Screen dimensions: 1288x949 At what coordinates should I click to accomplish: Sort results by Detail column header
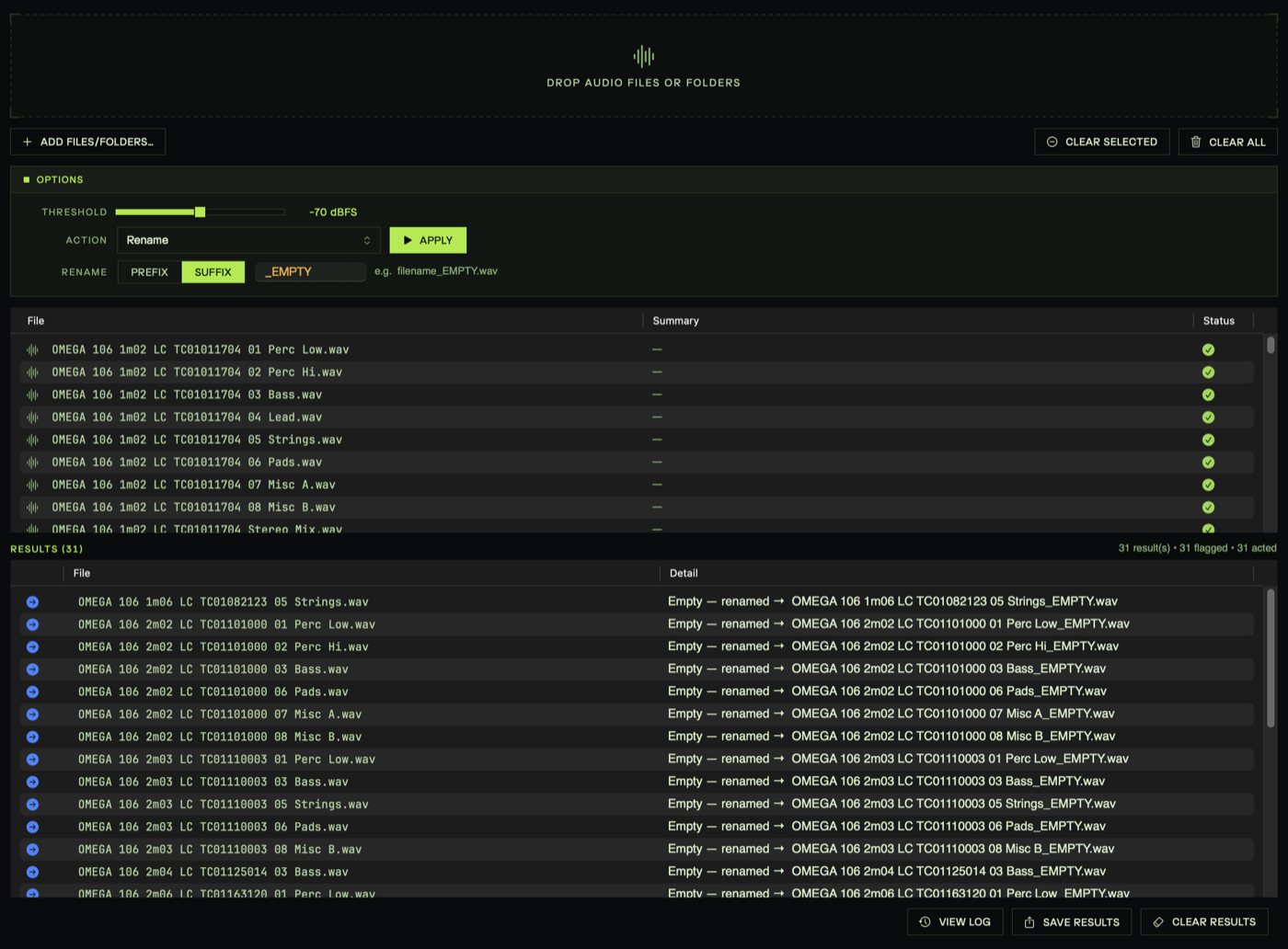684,573
